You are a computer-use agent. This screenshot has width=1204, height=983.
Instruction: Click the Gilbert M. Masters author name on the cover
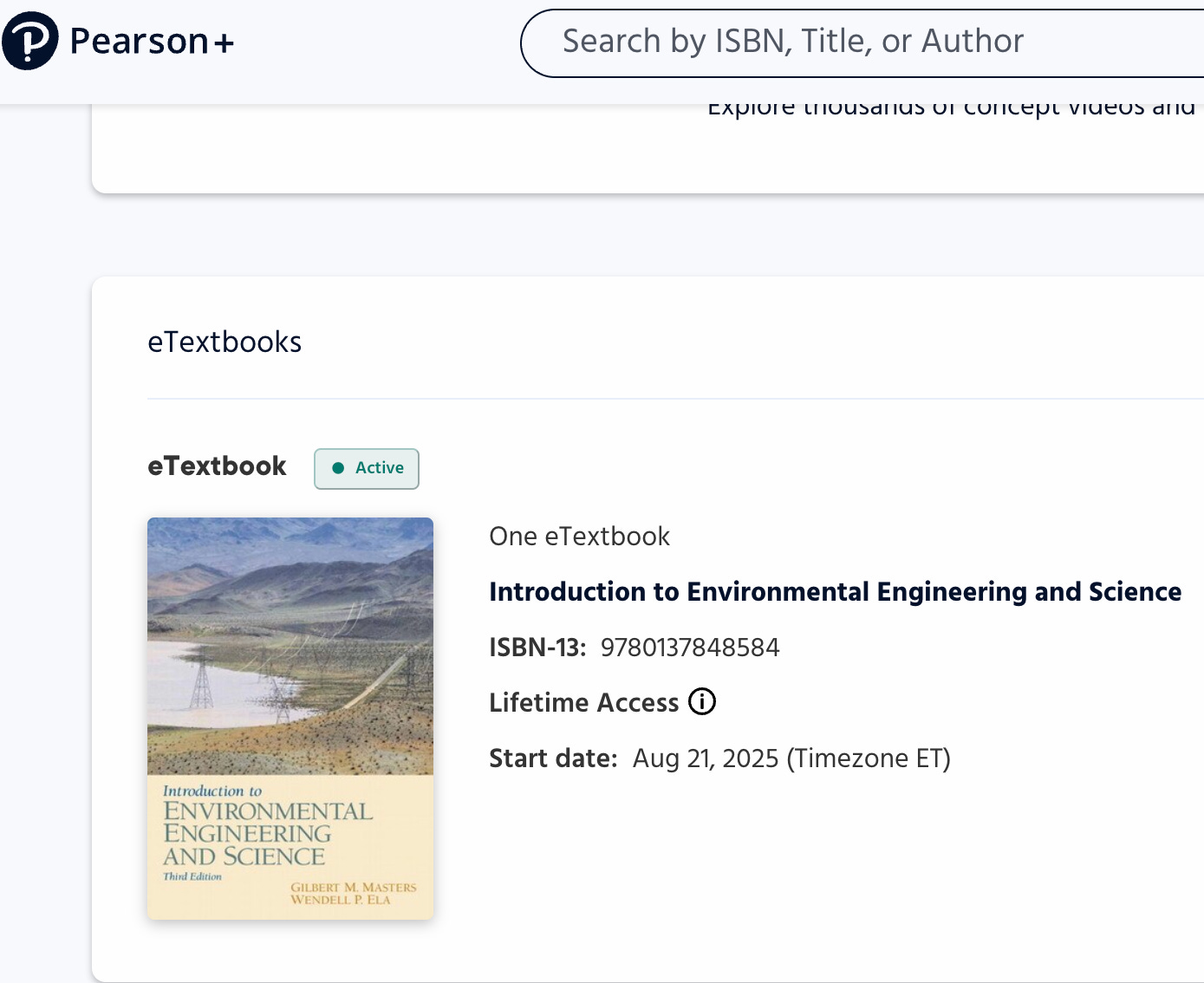[353, 887]
